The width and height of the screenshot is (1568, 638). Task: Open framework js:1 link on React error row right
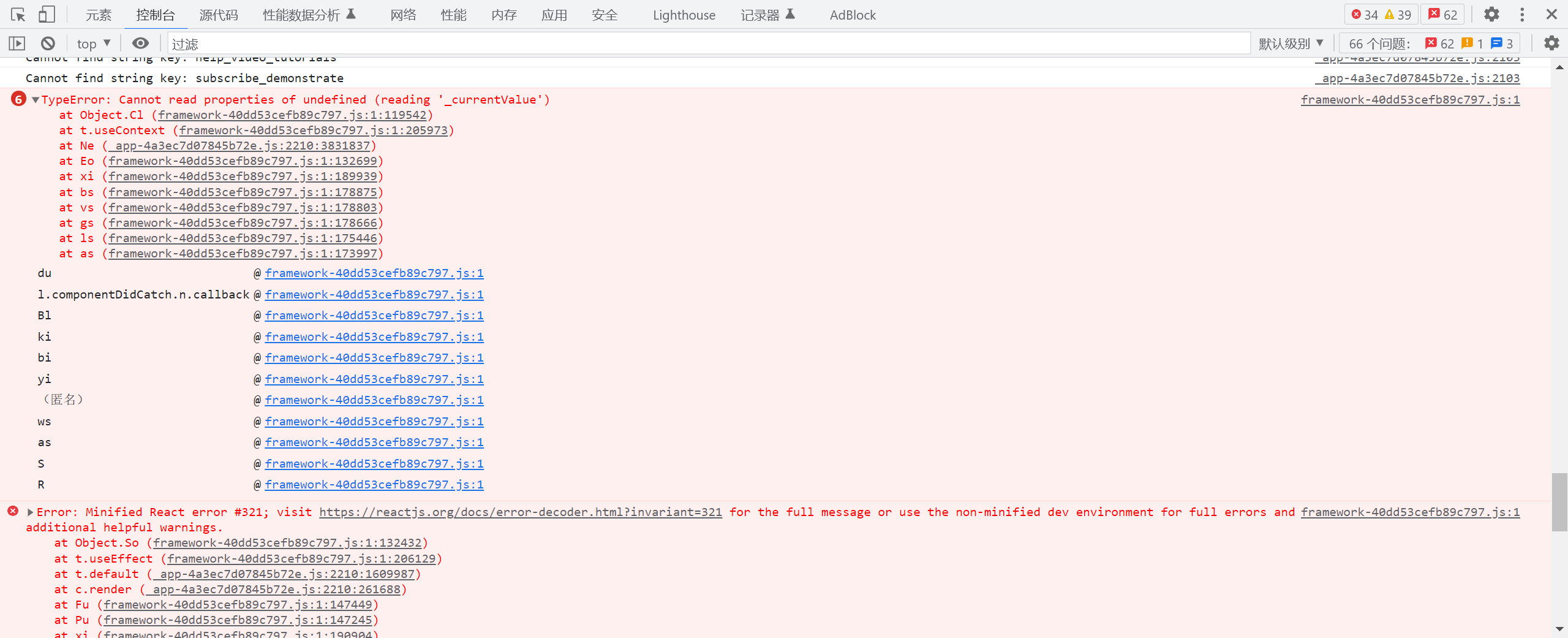point(1410,512)
